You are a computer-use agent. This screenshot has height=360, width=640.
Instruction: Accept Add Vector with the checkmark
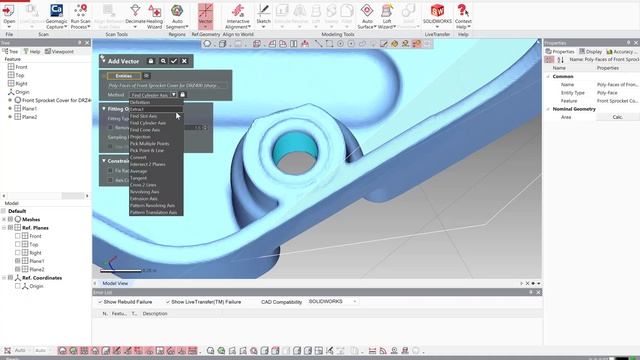click(174, 61)
